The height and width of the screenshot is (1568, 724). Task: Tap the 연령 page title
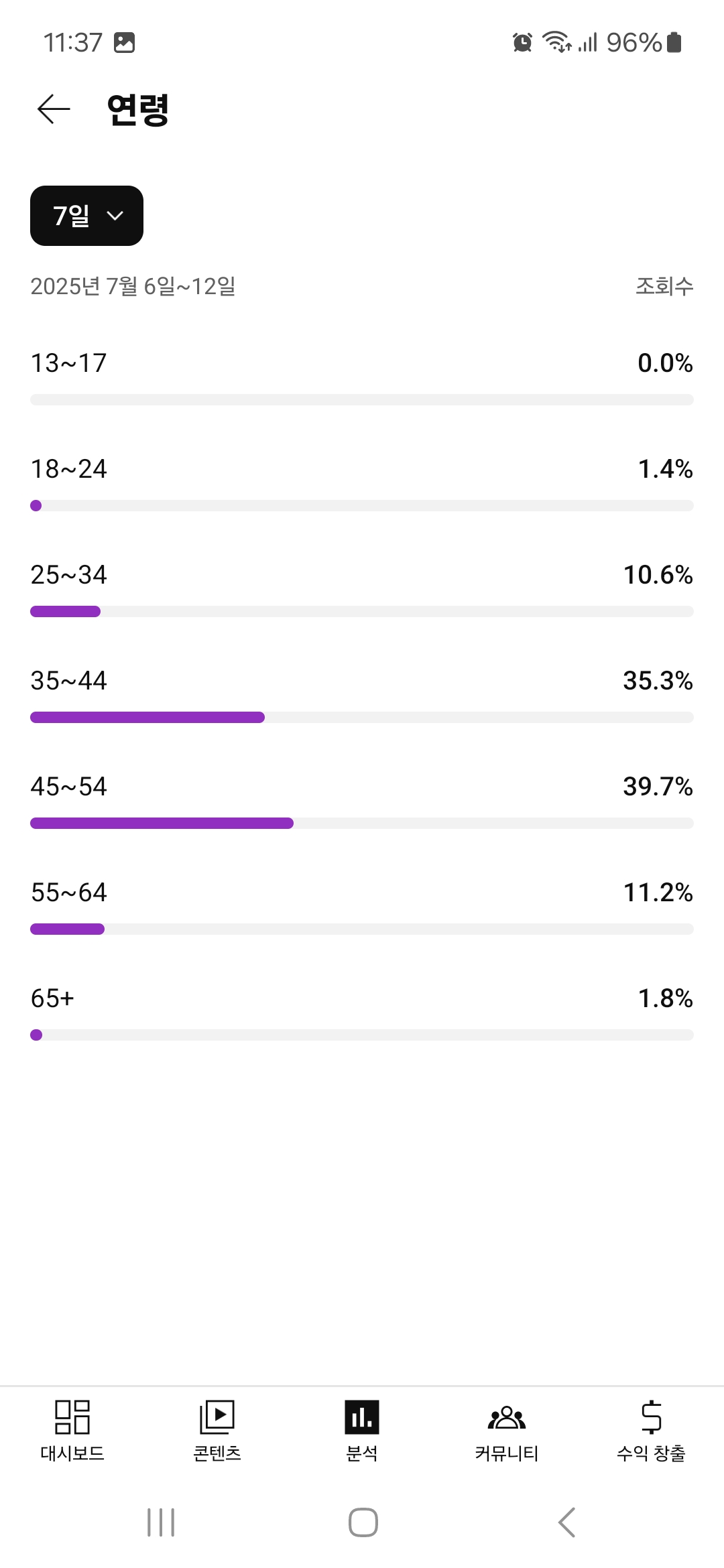click(138, 110)
